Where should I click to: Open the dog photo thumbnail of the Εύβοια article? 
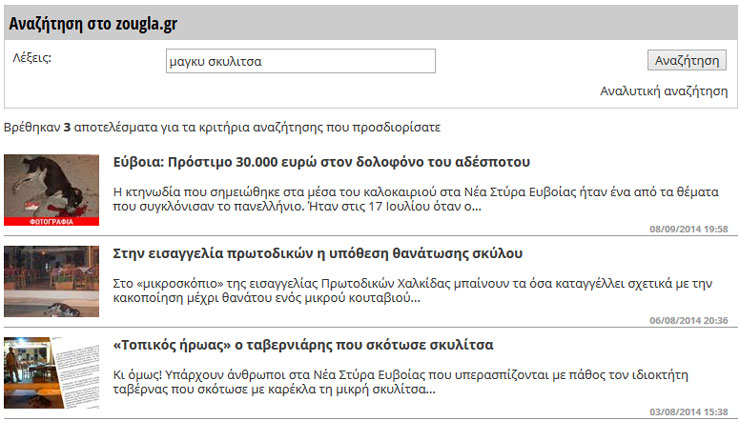(x=51, y=185)
